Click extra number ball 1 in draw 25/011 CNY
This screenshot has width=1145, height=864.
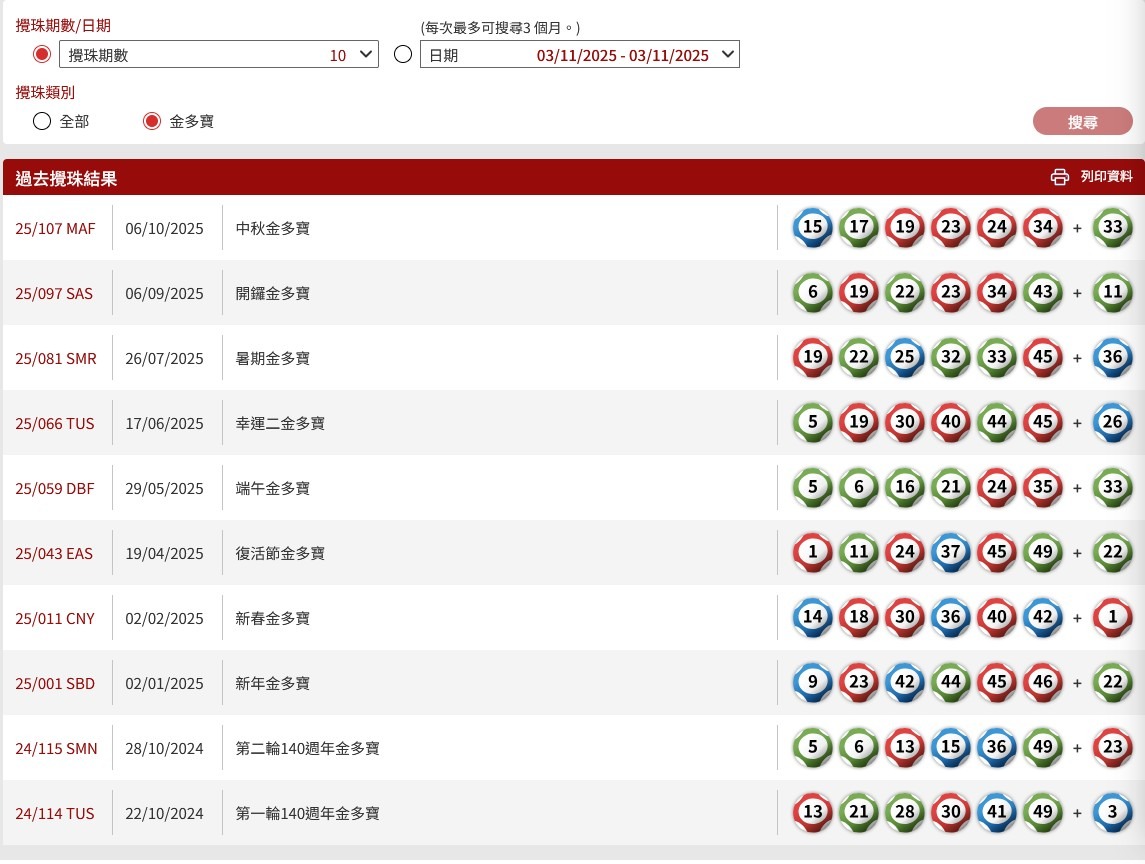(1112, 618)
